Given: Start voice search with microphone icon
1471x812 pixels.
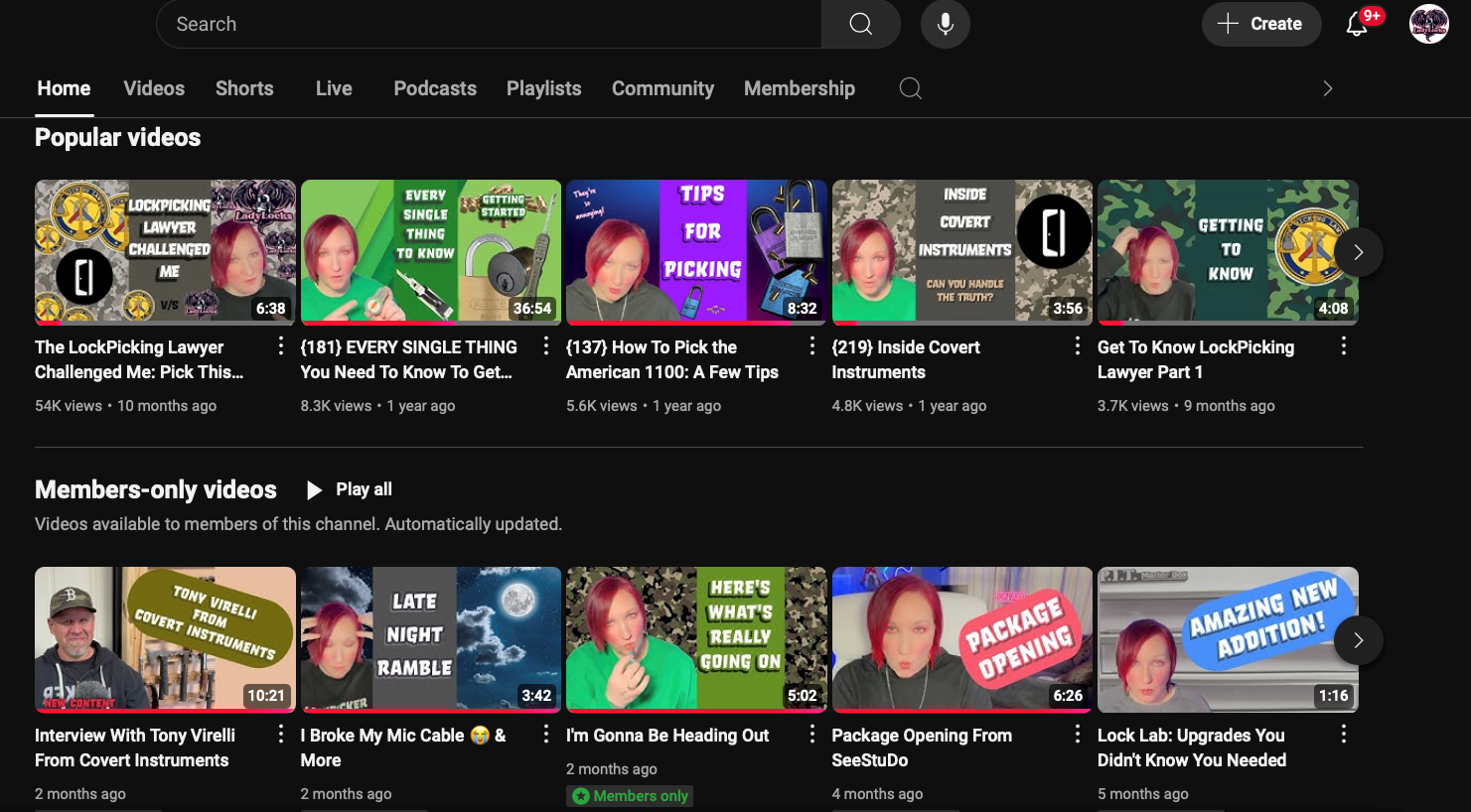Looking at the screenshot, I should pyautogui.click(x=946, y=24).
